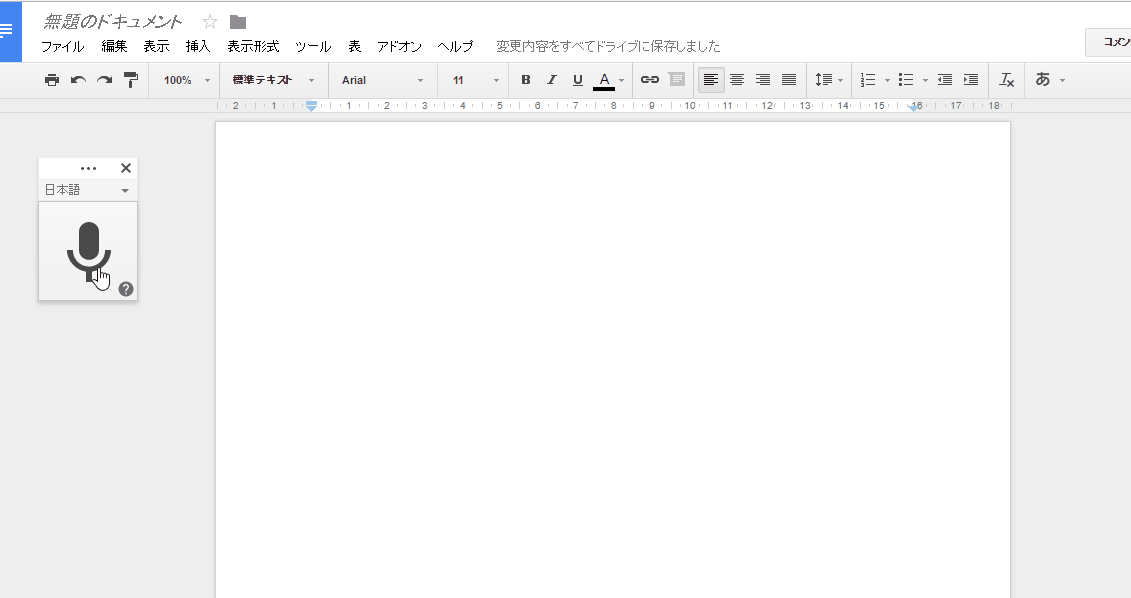Select the Paint format tool

pyautogui.click(x=130, y=79)
